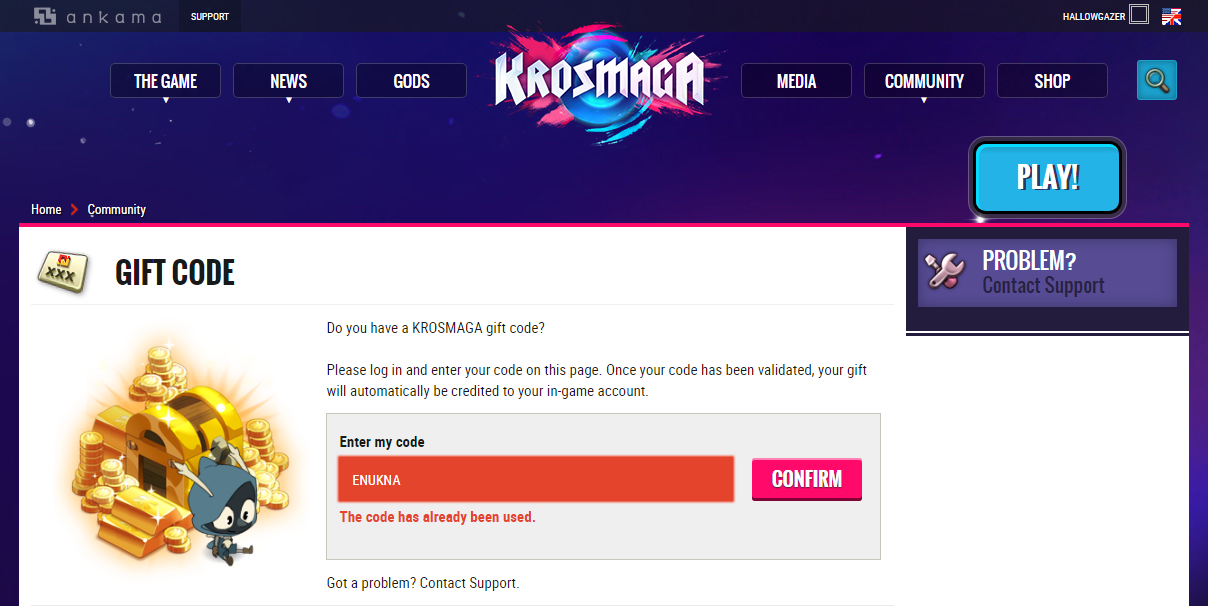Go to Home via breadcrumb

(x=46, y=209)
